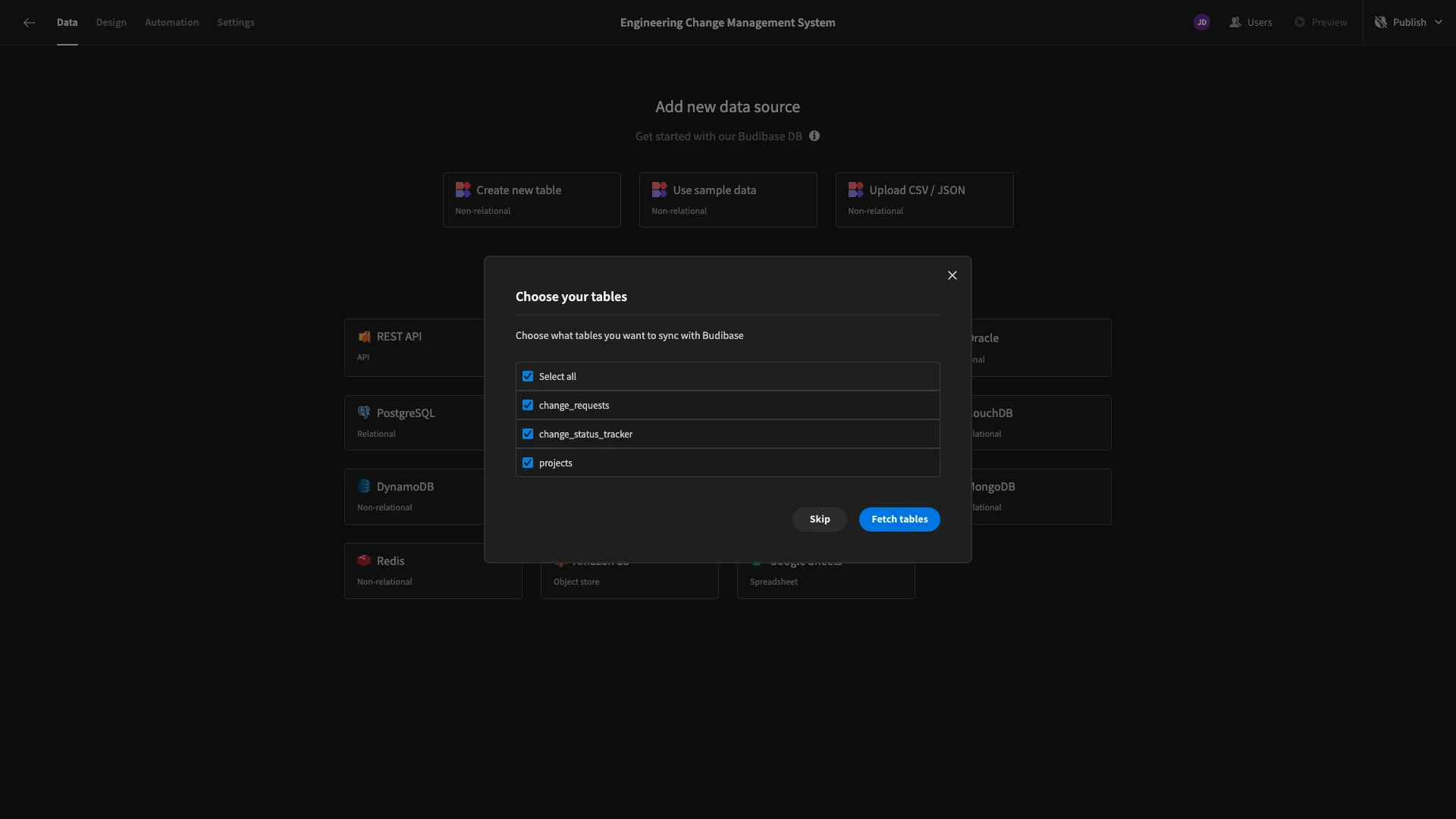Click the PostgreSQL data source label
This screenshot has height=819, width=1456.
tap(406, 413)
